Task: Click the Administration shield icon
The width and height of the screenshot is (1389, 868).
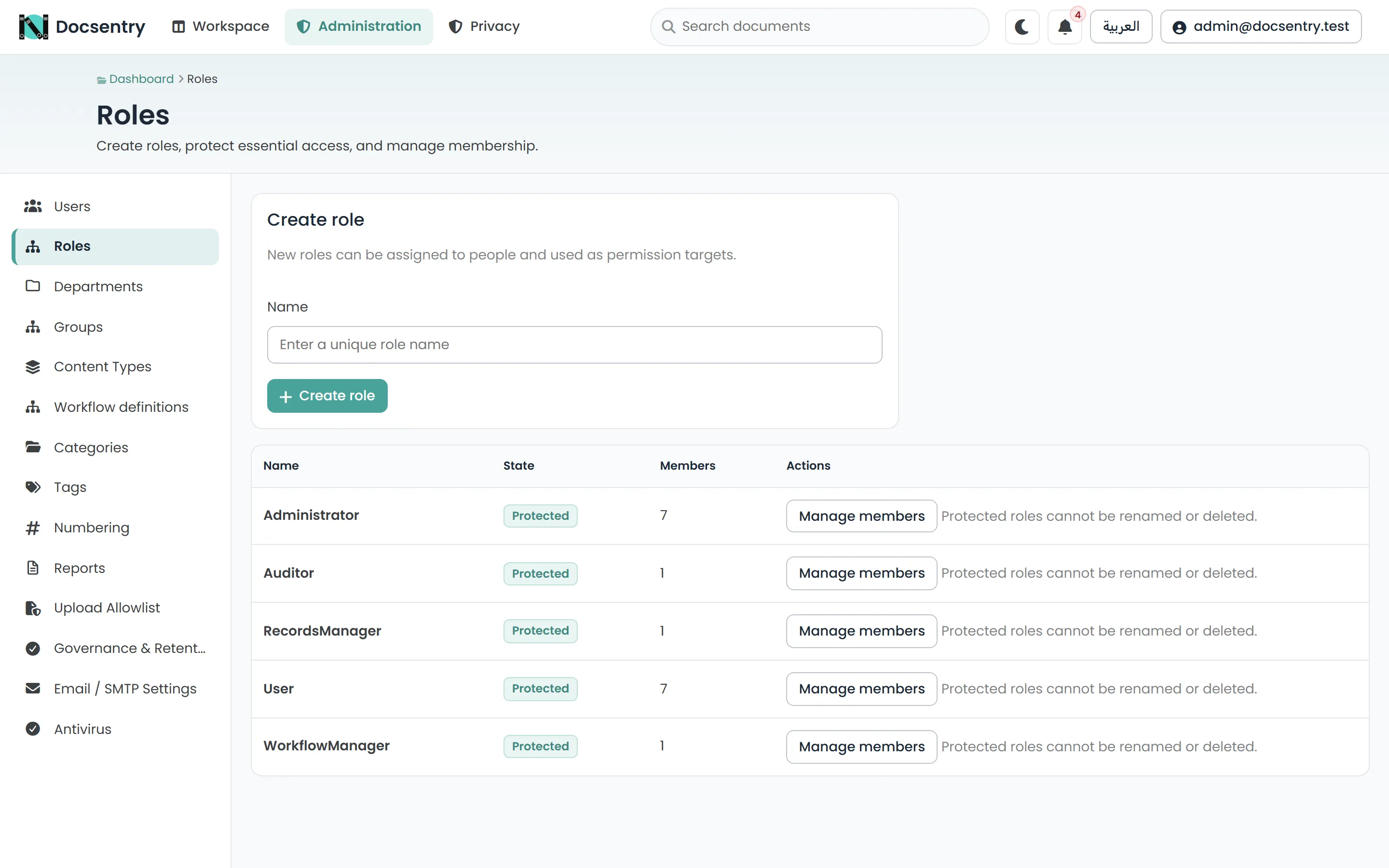Action: 304,27
